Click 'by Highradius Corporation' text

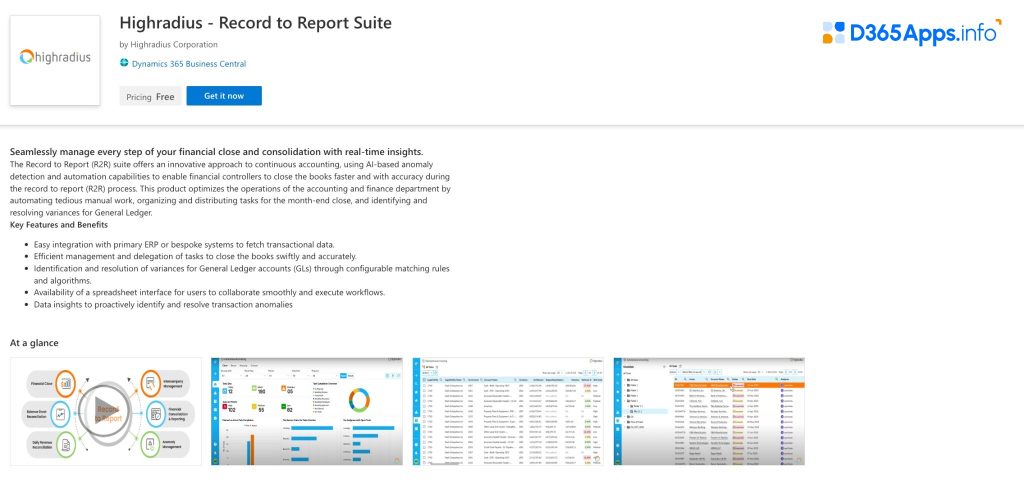pyautogui.click(x=168, y=44)
